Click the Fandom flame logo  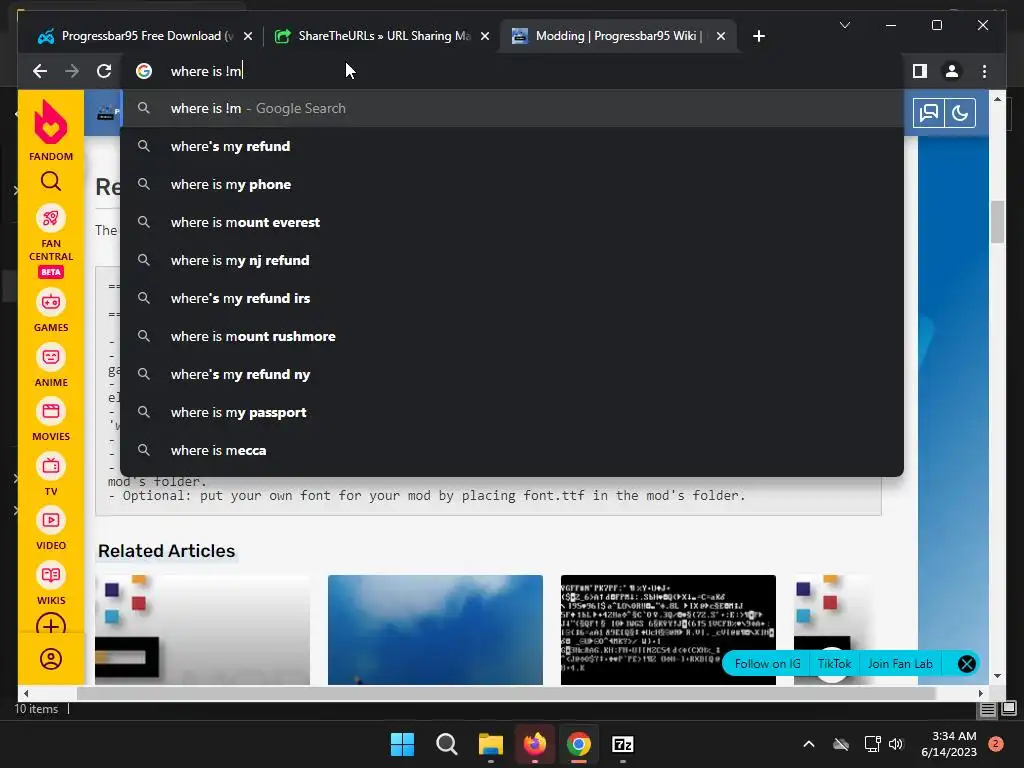click(x=50, y=122)
